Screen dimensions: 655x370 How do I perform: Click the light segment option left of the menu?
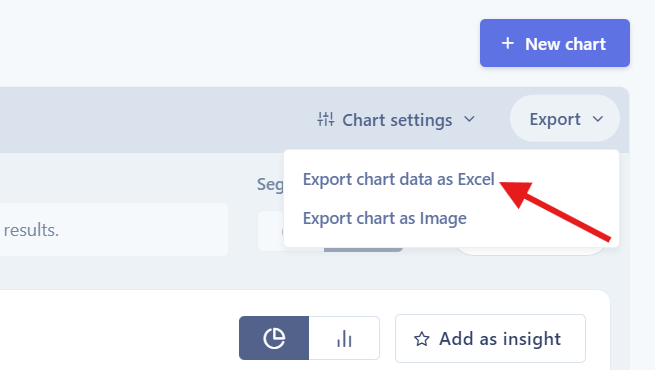click(x=271, y=231)
